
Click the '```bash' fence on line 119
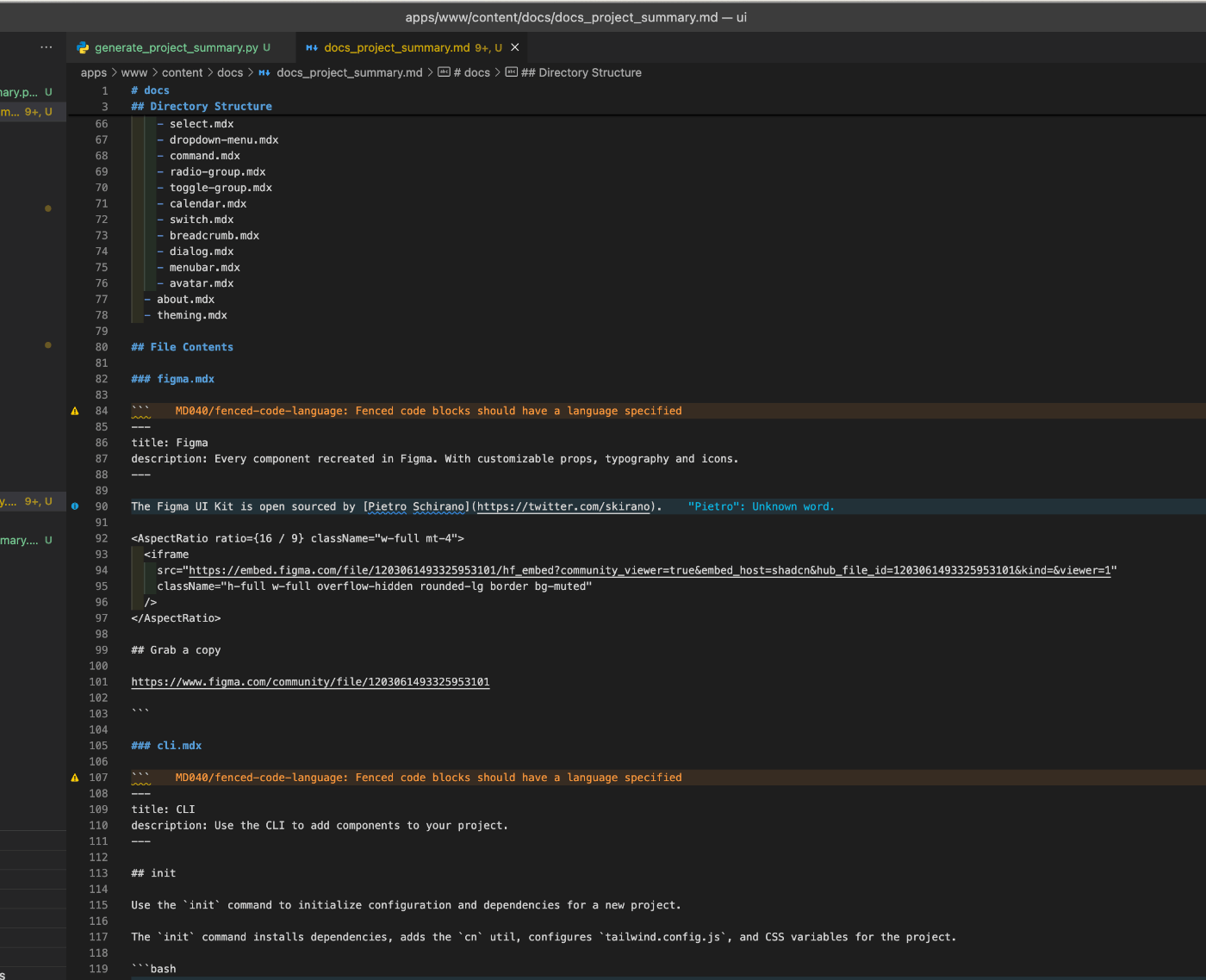(x=153, y=969)
